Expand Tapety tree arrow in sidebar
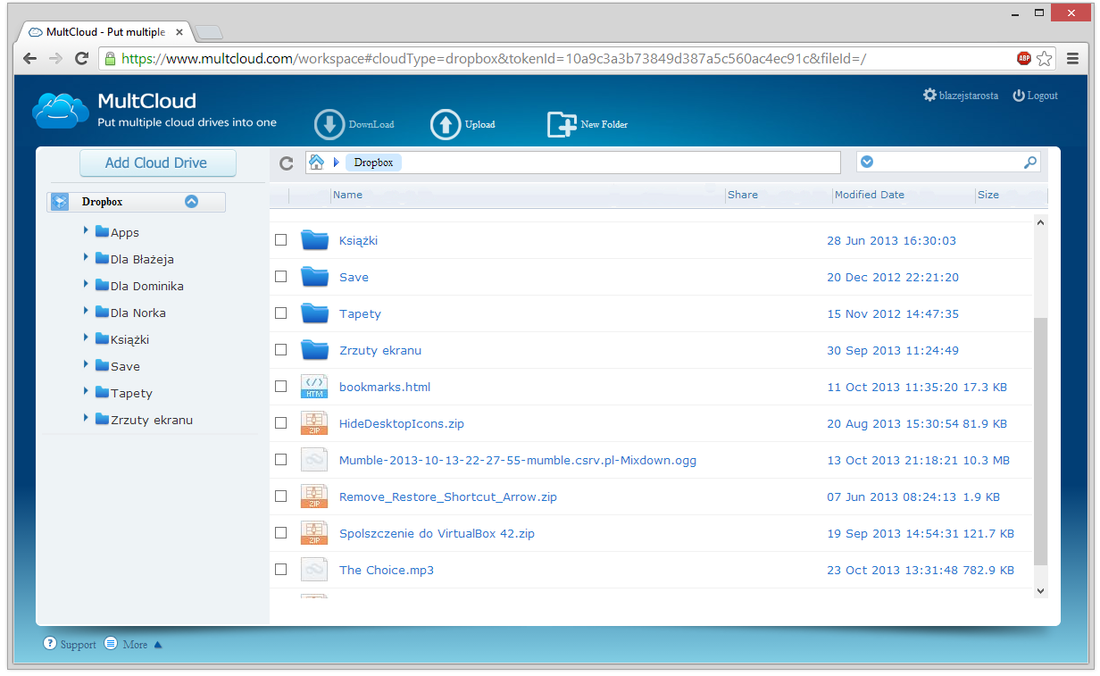1100x676 pixels. click(86, 391)
